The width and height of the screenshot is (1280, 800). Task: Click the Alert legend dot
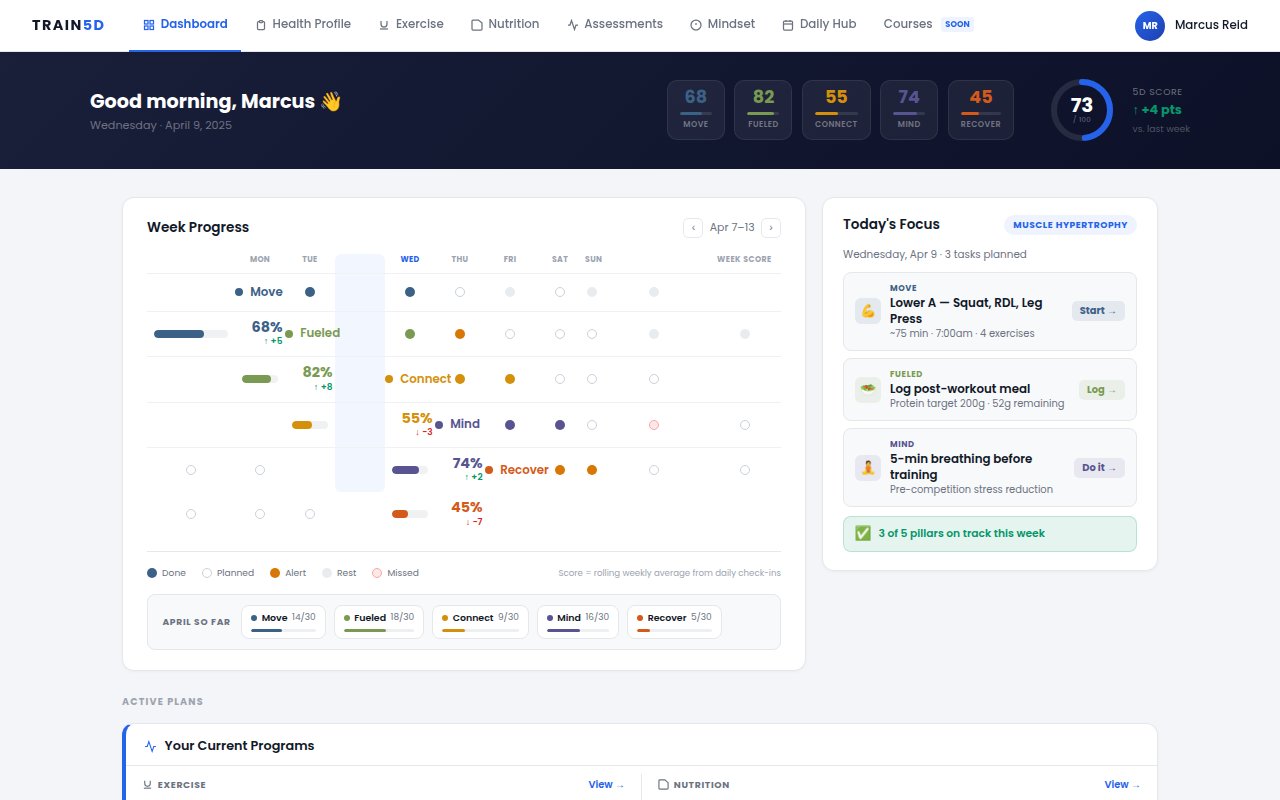(275, 573)
